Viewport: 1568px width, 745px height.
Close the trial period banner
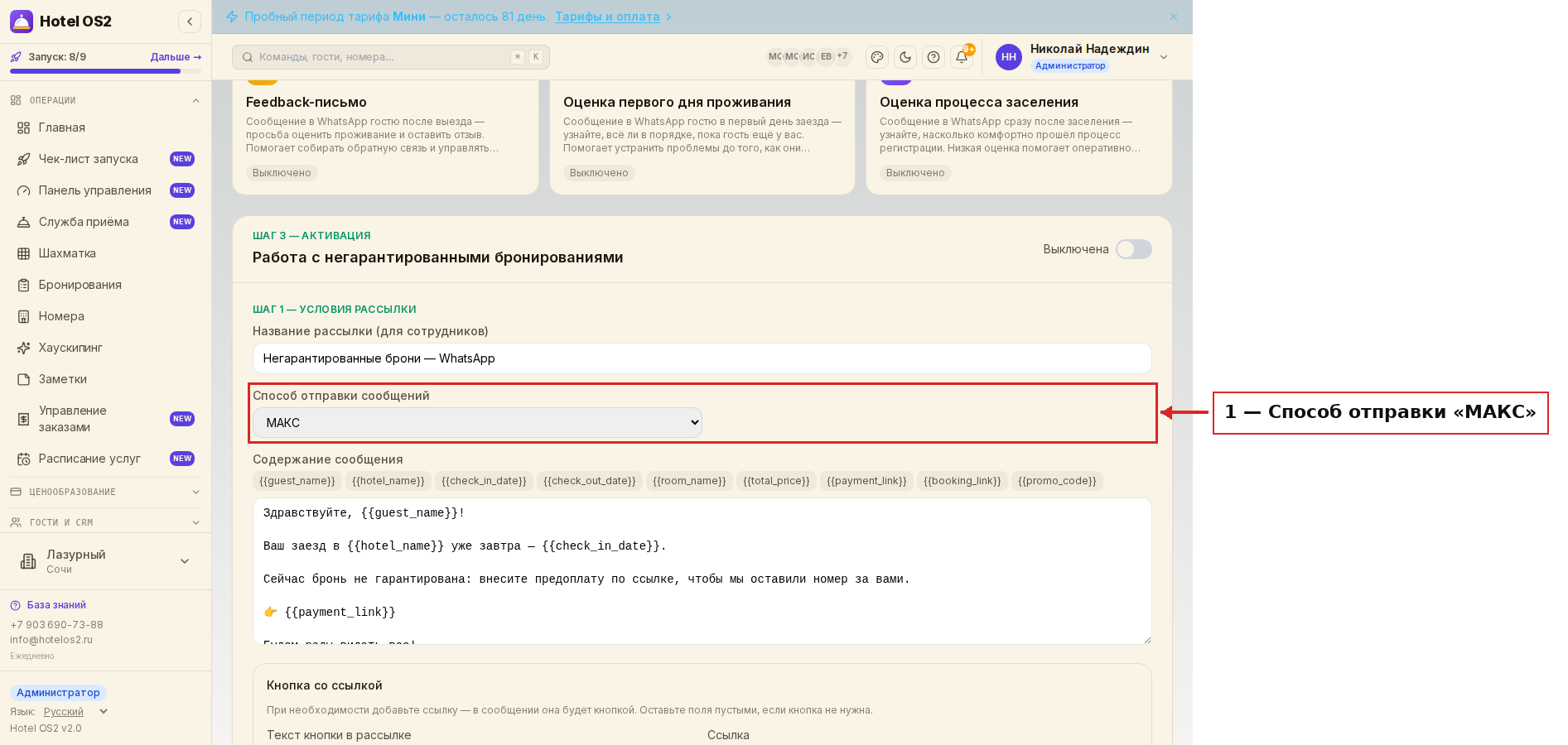point(1174,17)
